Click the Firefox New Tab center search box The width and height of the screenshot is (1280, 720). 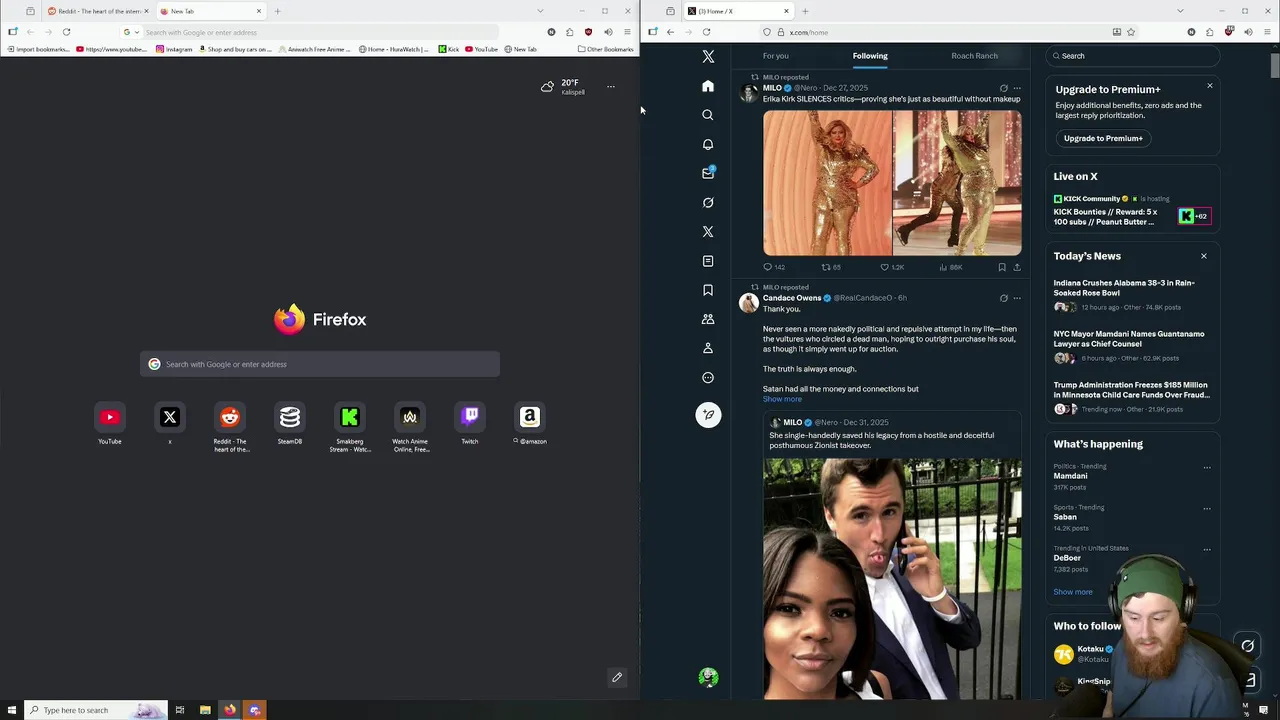click(x=320, y=364)
